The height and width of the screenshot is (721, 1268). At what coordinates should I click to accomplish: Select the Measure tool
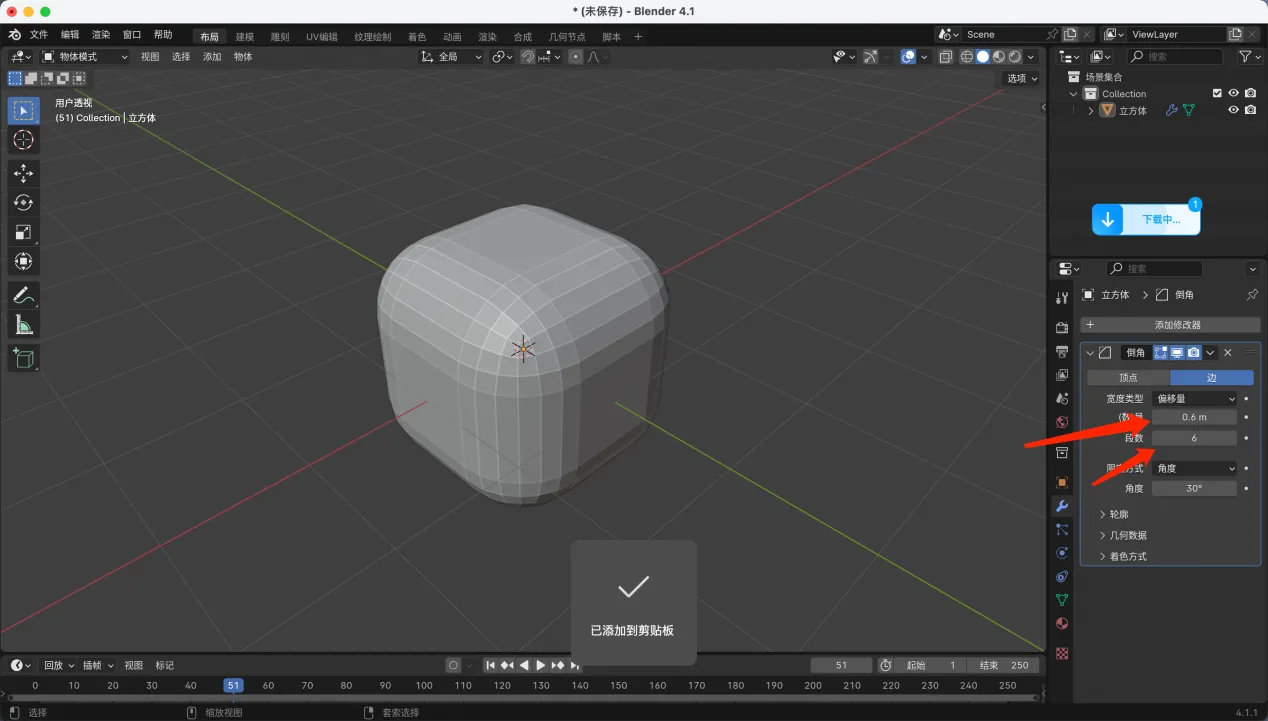tap(23, 325)
